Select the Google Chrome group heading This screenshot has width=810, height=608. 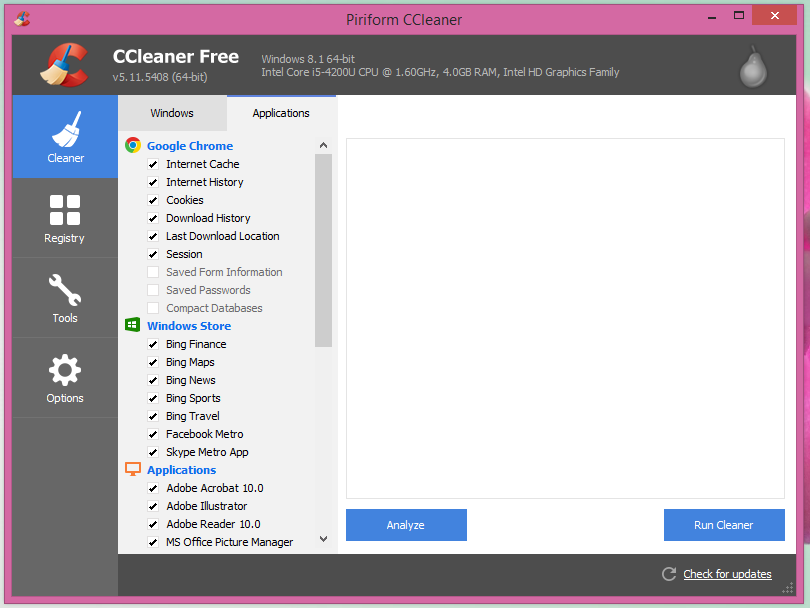190,146
